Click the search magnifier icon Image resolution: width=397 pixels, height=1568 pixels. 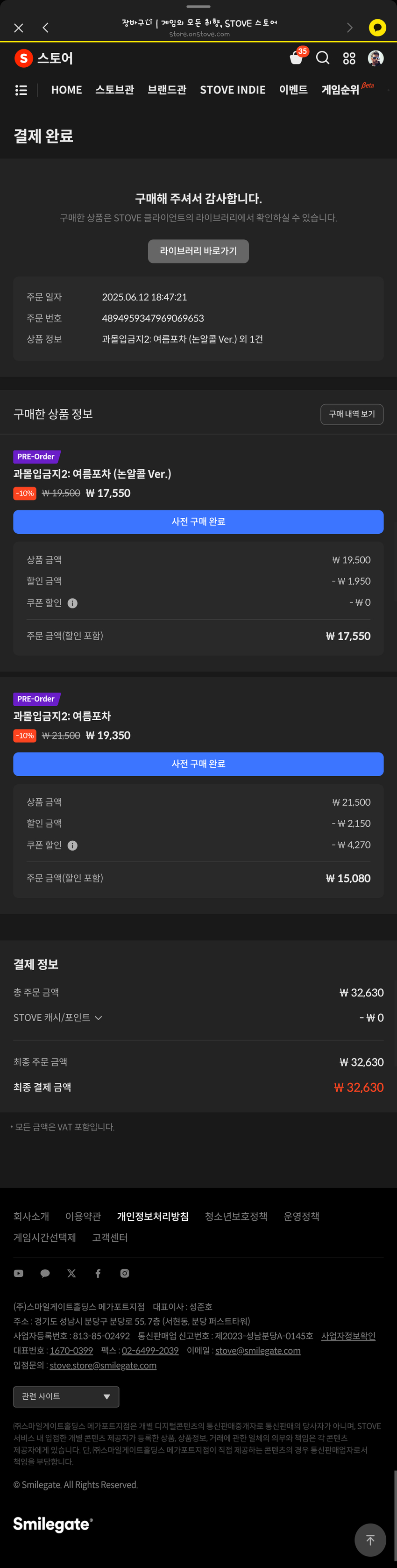point(323,58)
